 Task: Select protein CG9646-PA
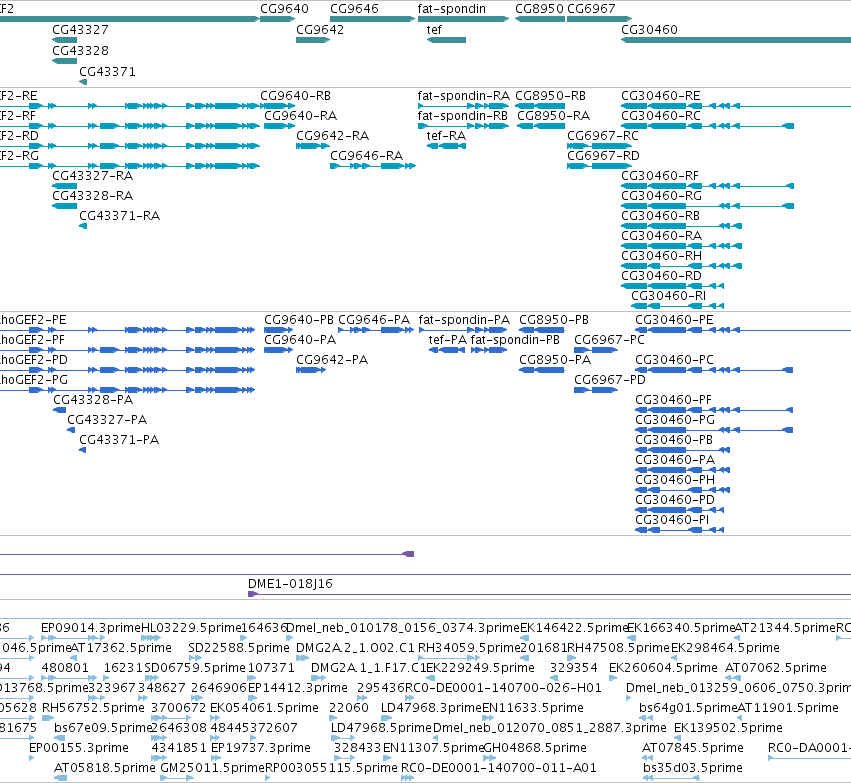point(374,320)
